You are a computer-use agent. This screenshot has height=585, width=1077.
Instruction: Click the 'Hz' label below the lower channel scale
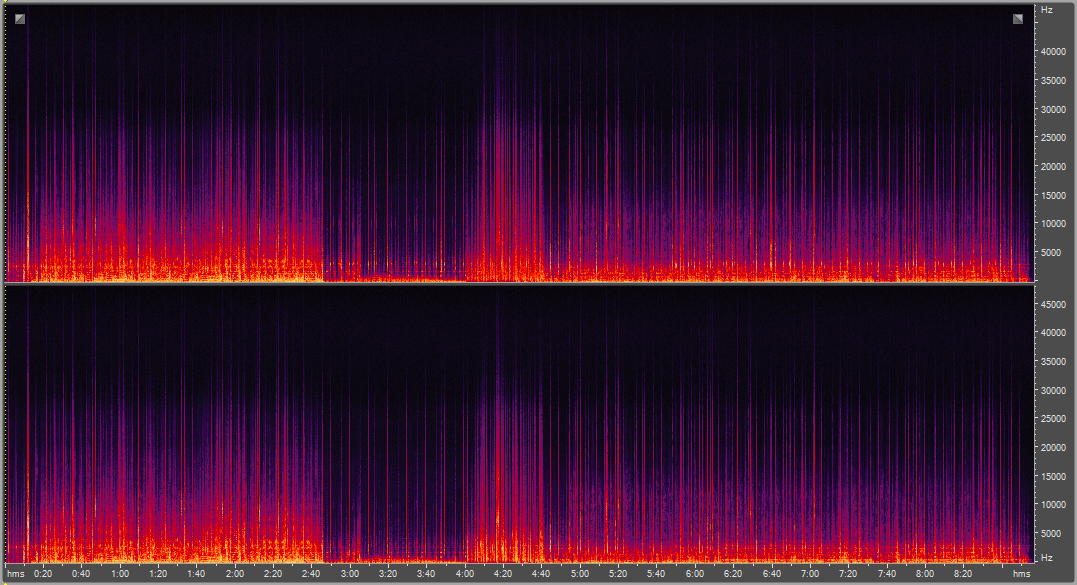(1047, 558)
